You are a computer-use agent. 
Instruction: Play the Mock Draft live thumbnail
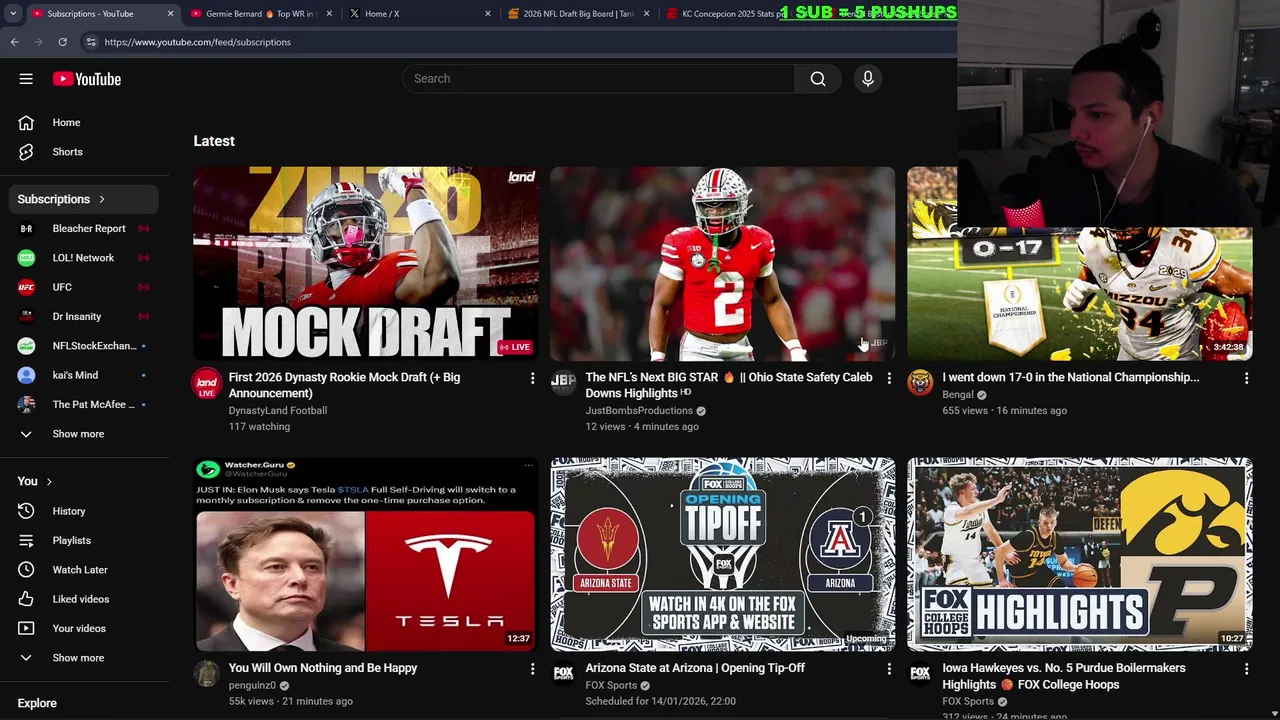click(x=366, y=264)
